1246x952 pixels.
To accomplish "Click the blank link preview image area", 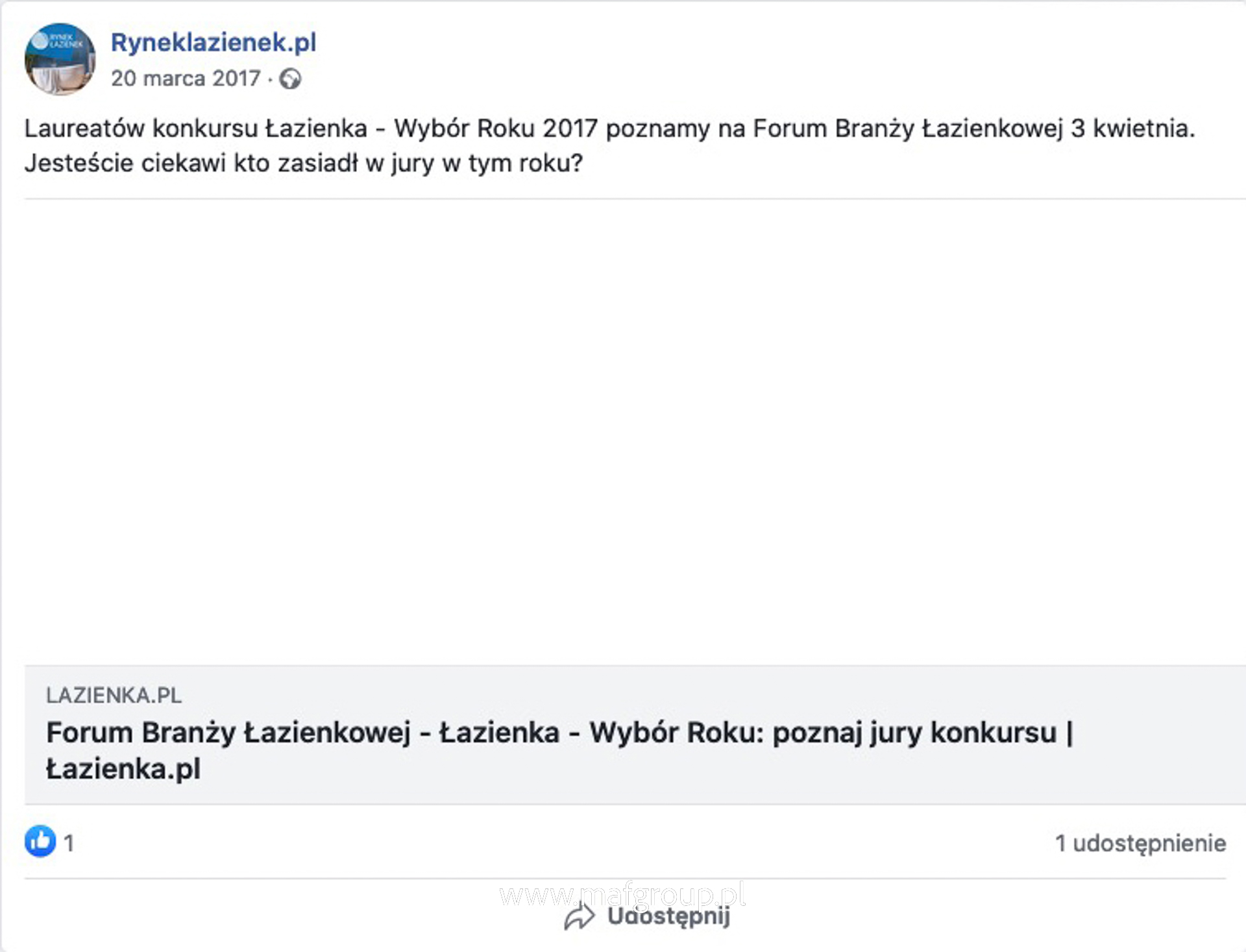I will click(x=635, y=432).
